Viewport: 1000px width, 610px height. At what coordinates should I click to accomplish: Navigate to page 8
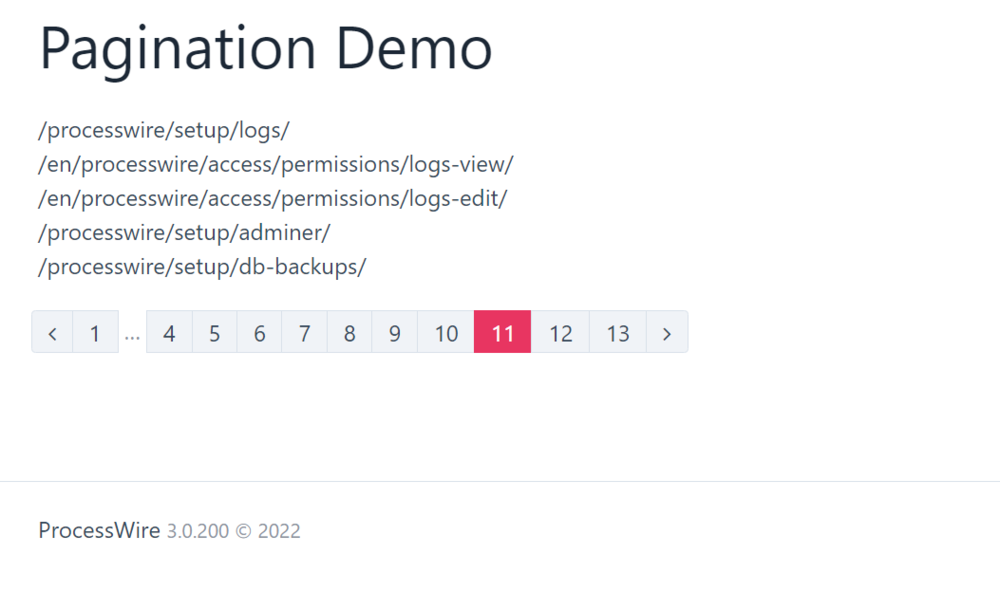(x=349, y=332)
